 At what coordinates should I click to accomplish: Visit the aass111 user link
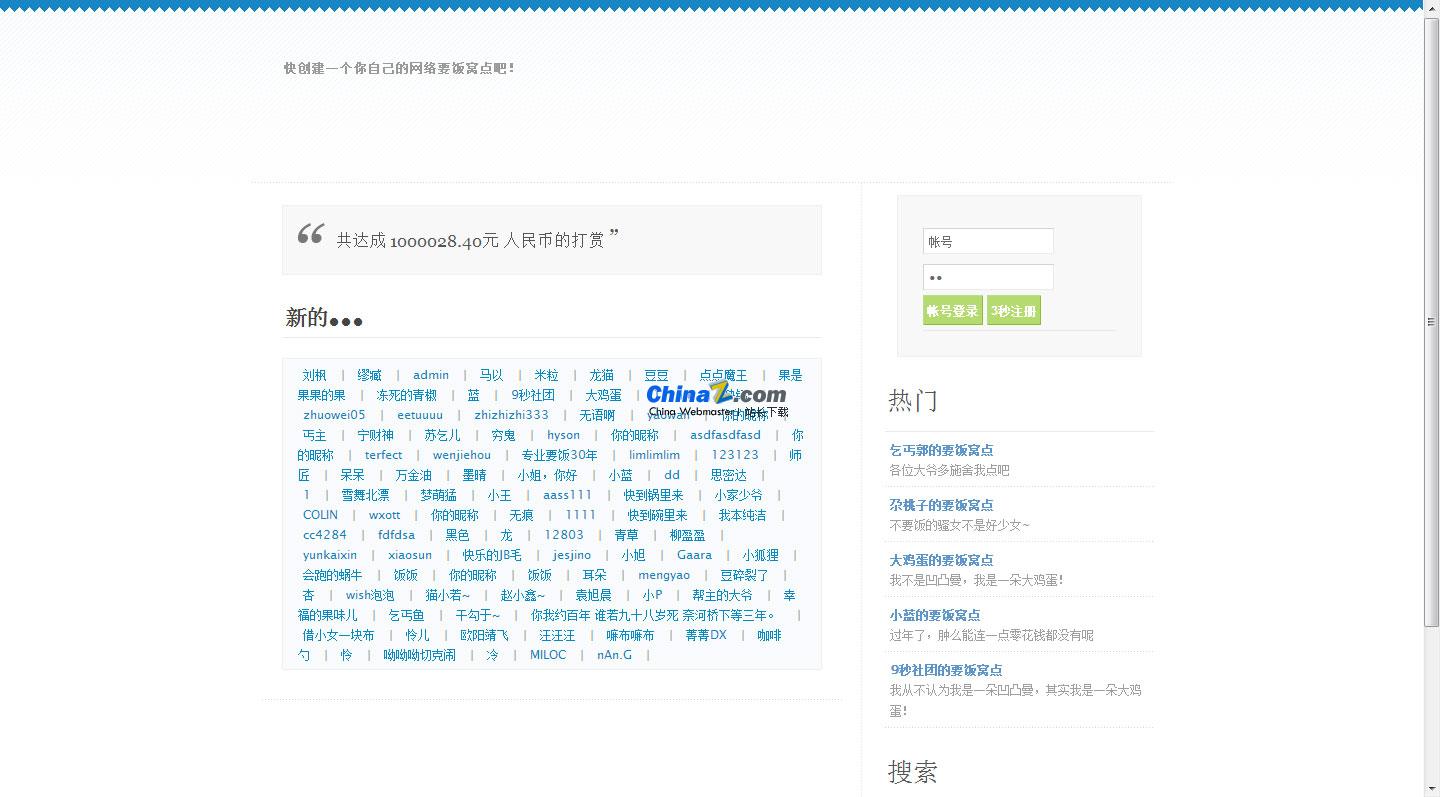click(x=567, y=495)
